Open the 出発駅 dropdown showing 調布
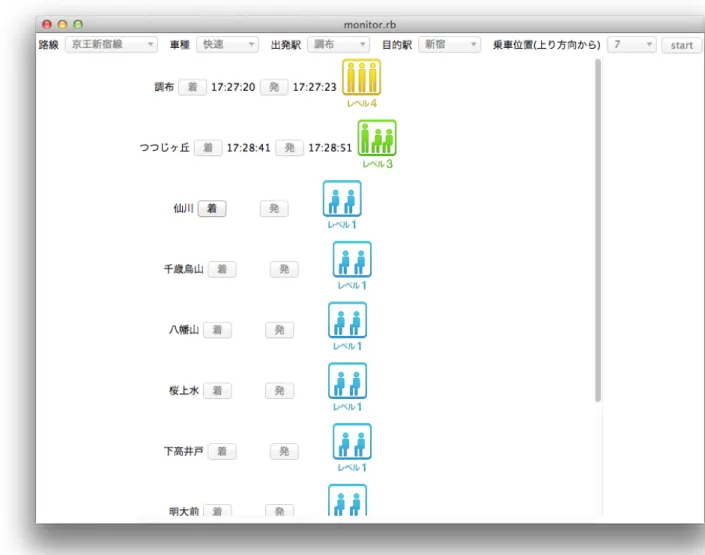Image resolution: width=705 pixels, height=555 pixels. point(338,45)
